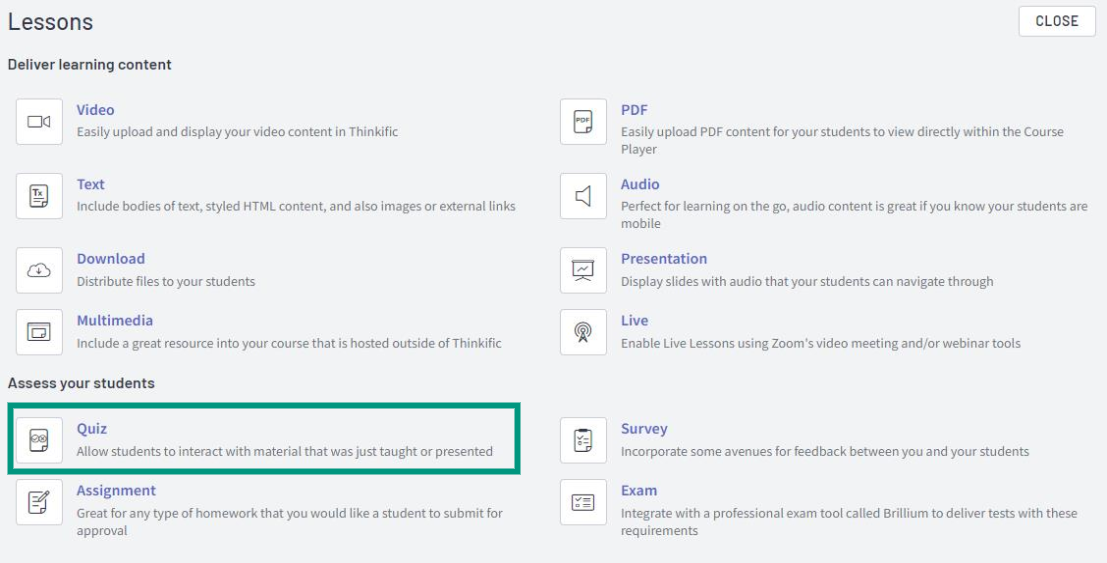Close the Lessons panel
This screenshot has width=1107, height=563.
1057,21
